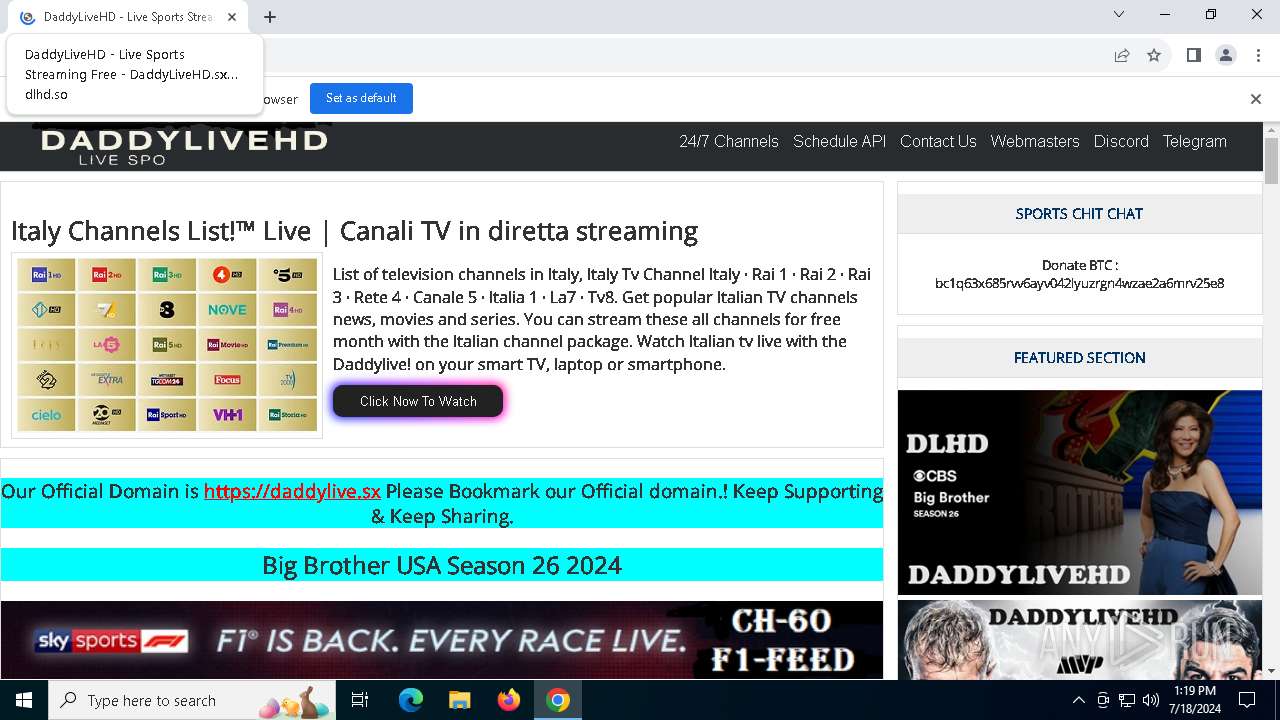Click the Canale 5 HD channel logo
Viewport: 1280px width, 720px height.
[x=287, y=275]
